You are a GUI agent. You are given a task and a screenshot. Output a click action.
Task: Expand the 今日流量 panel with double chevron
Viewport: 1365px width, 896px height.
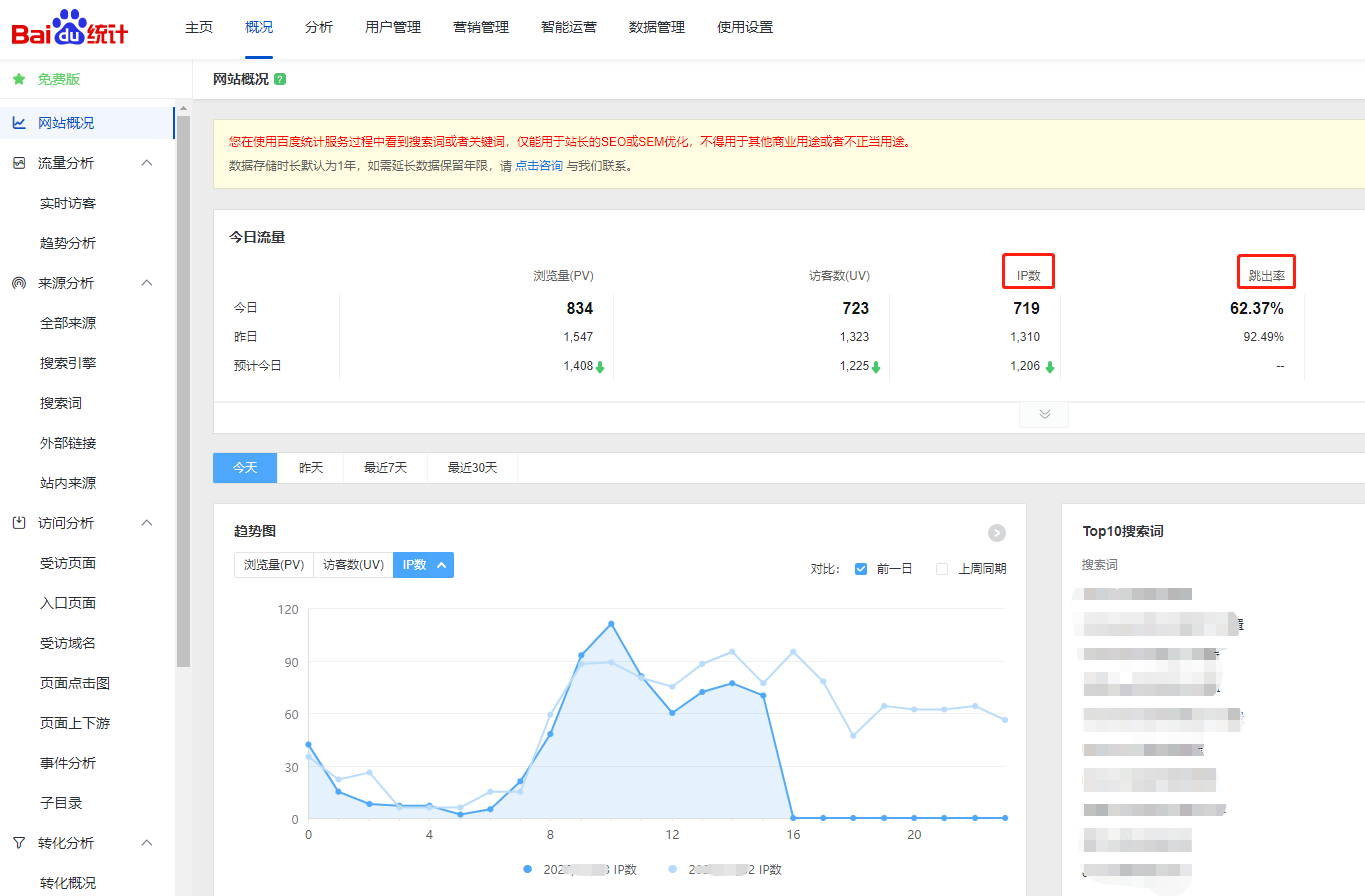point(1044,414)
